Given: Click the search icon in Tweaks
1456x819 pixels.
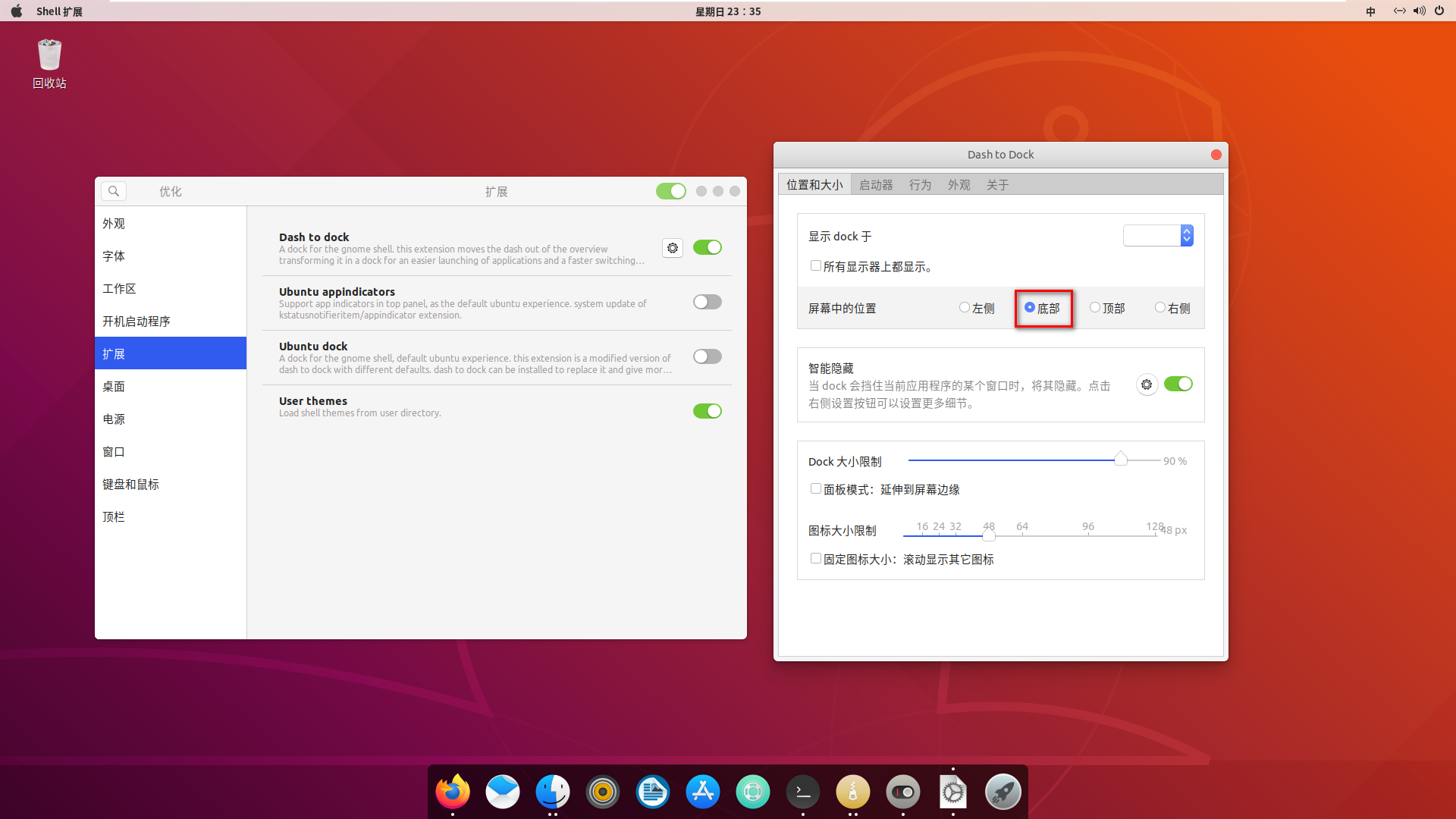Looking at the screenshot, I should tap(113, 190).
